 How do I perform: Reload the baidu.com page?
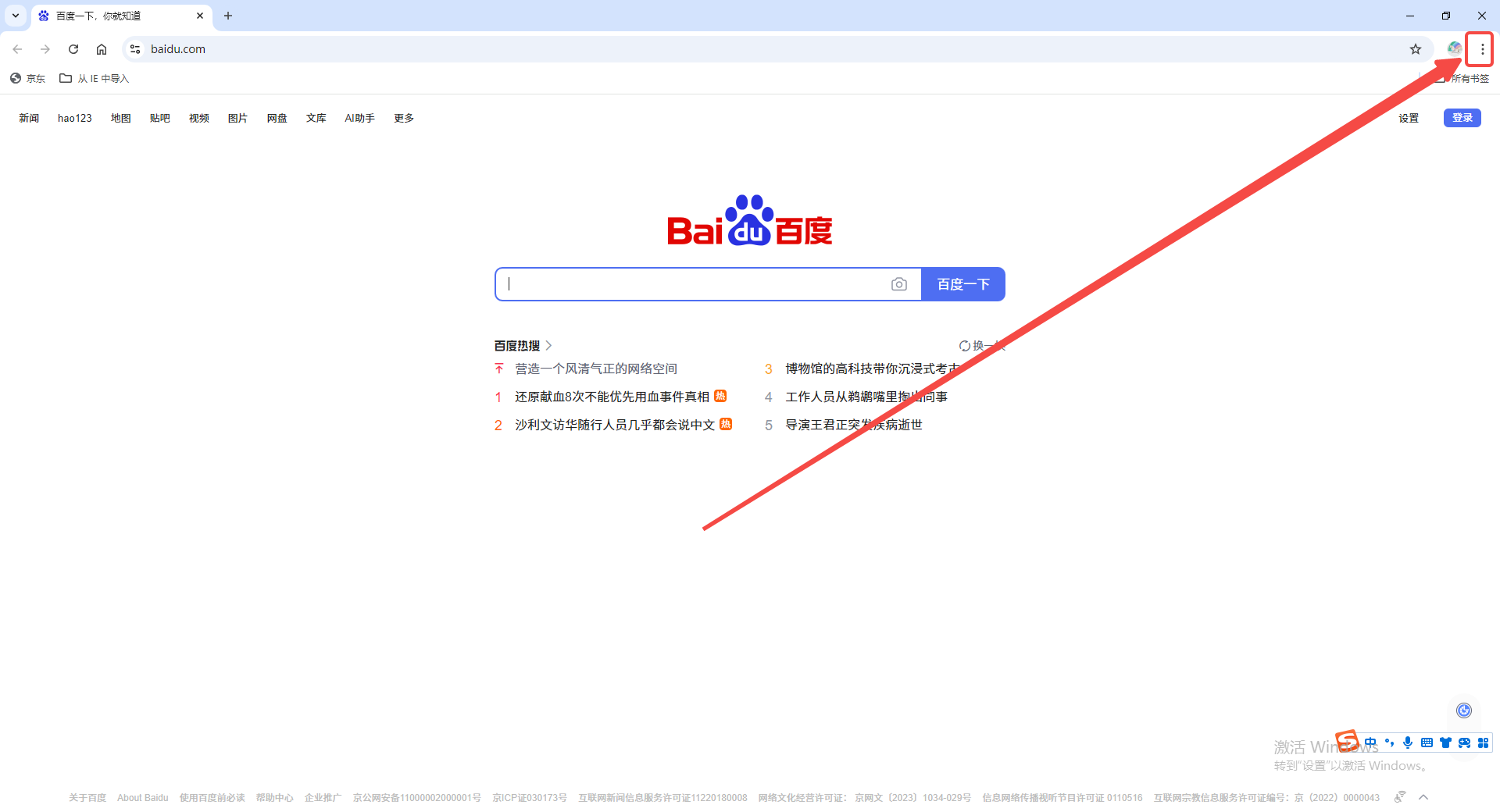tap(73, 49)
